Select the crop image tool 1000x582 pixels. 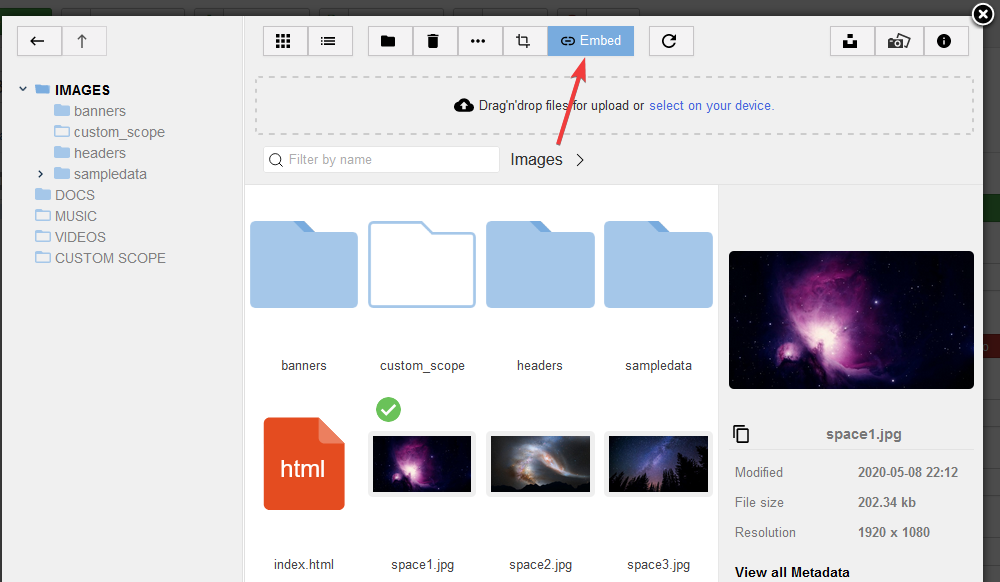click(523, 41)
